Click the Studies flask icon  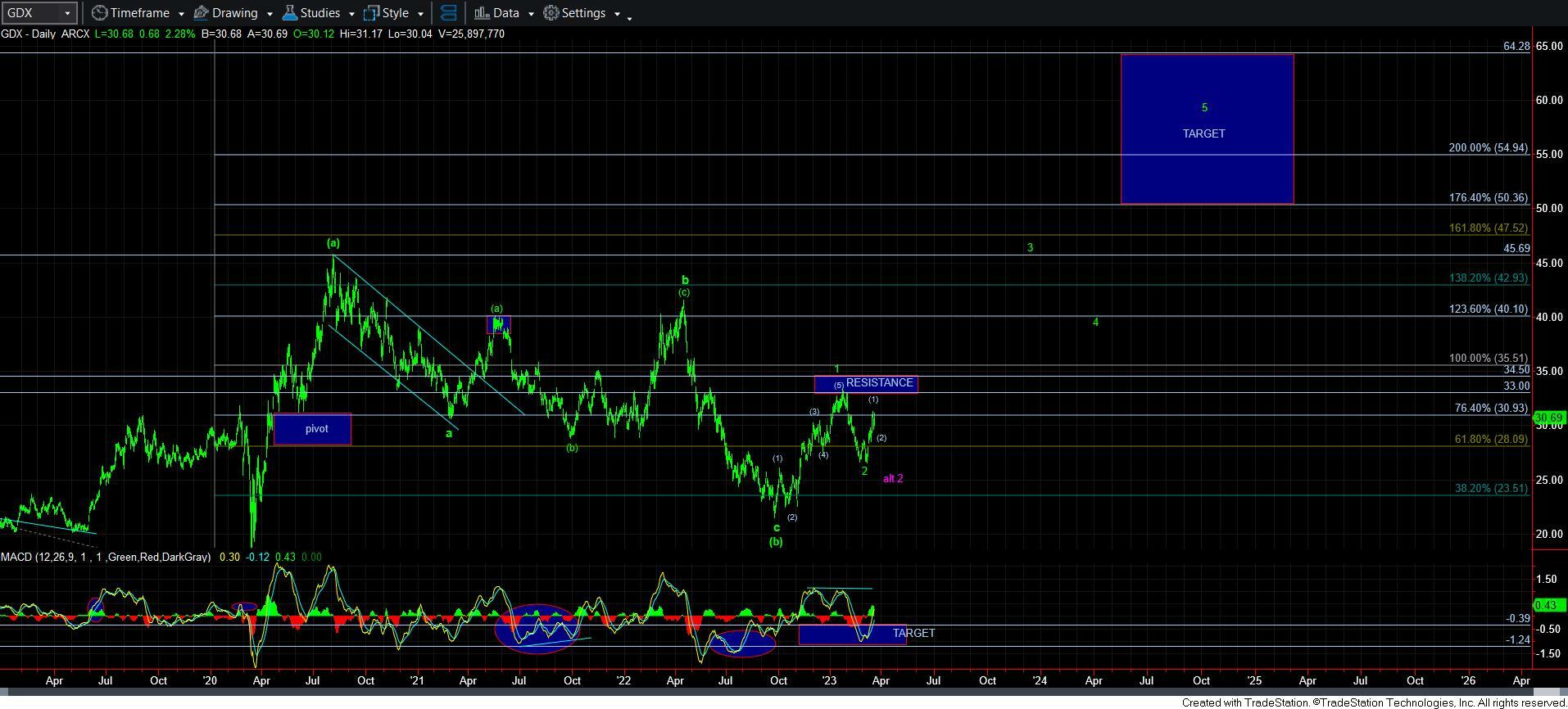point(289,13)
